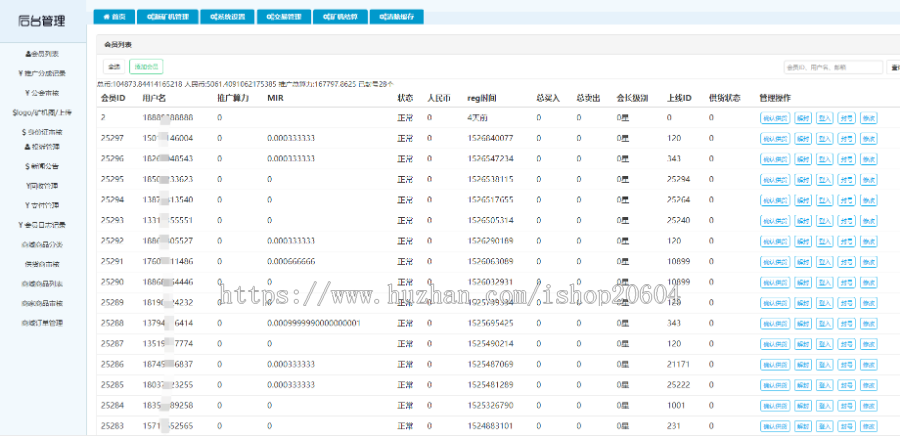Viewport: 900px width, 436px height.
Task: Go to the 交易管理 tab
Action: (x=284, y=17)
